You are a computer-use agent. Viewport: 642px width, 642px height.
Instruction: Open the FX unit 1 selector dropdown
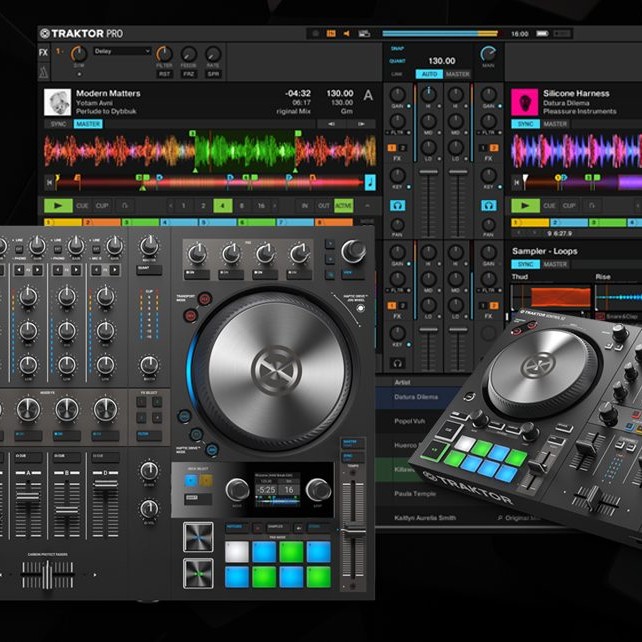pos(60,51)
